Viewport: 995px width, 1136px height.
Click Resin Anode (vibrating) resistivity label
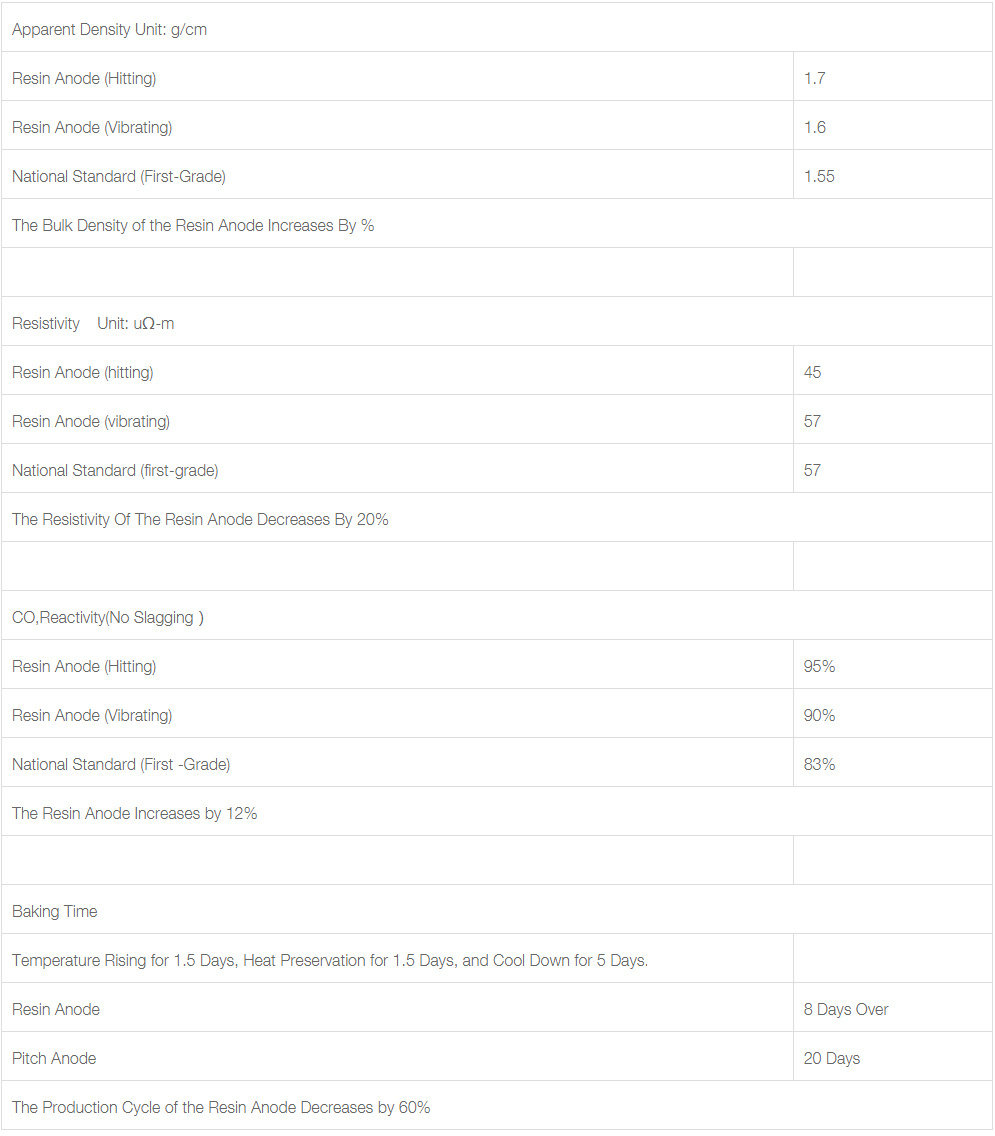91,422
